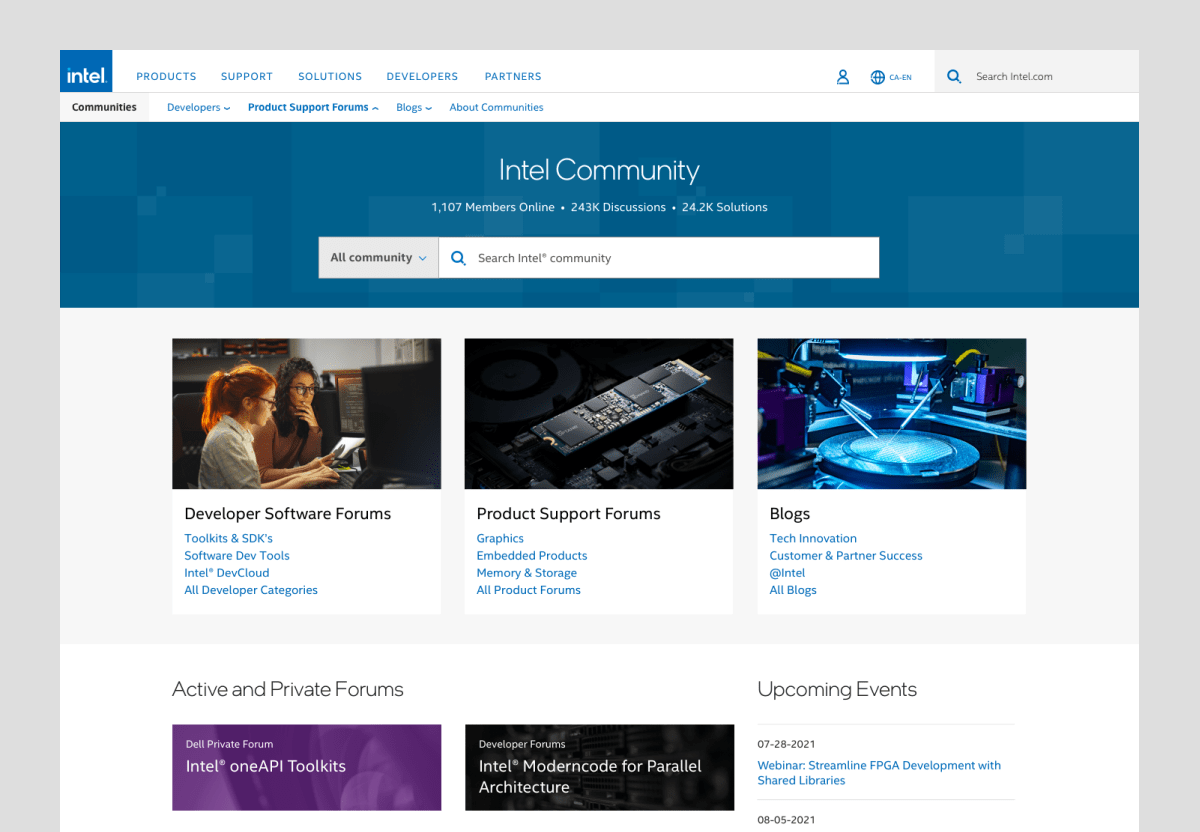
Task: Click the Blogs card image
Action: (891, 413)
